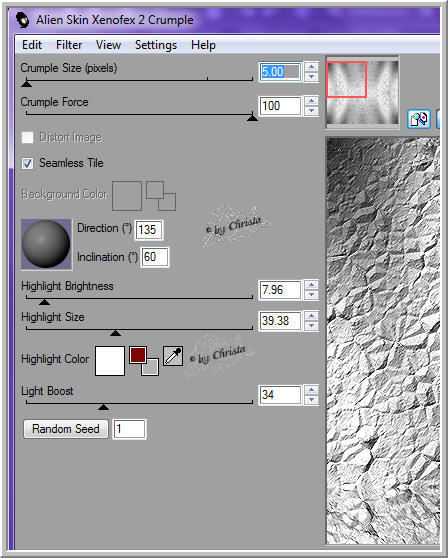
Task: Increase Crumple Force with up arrow
Action: pyautogui.click(x=311, y=101)
